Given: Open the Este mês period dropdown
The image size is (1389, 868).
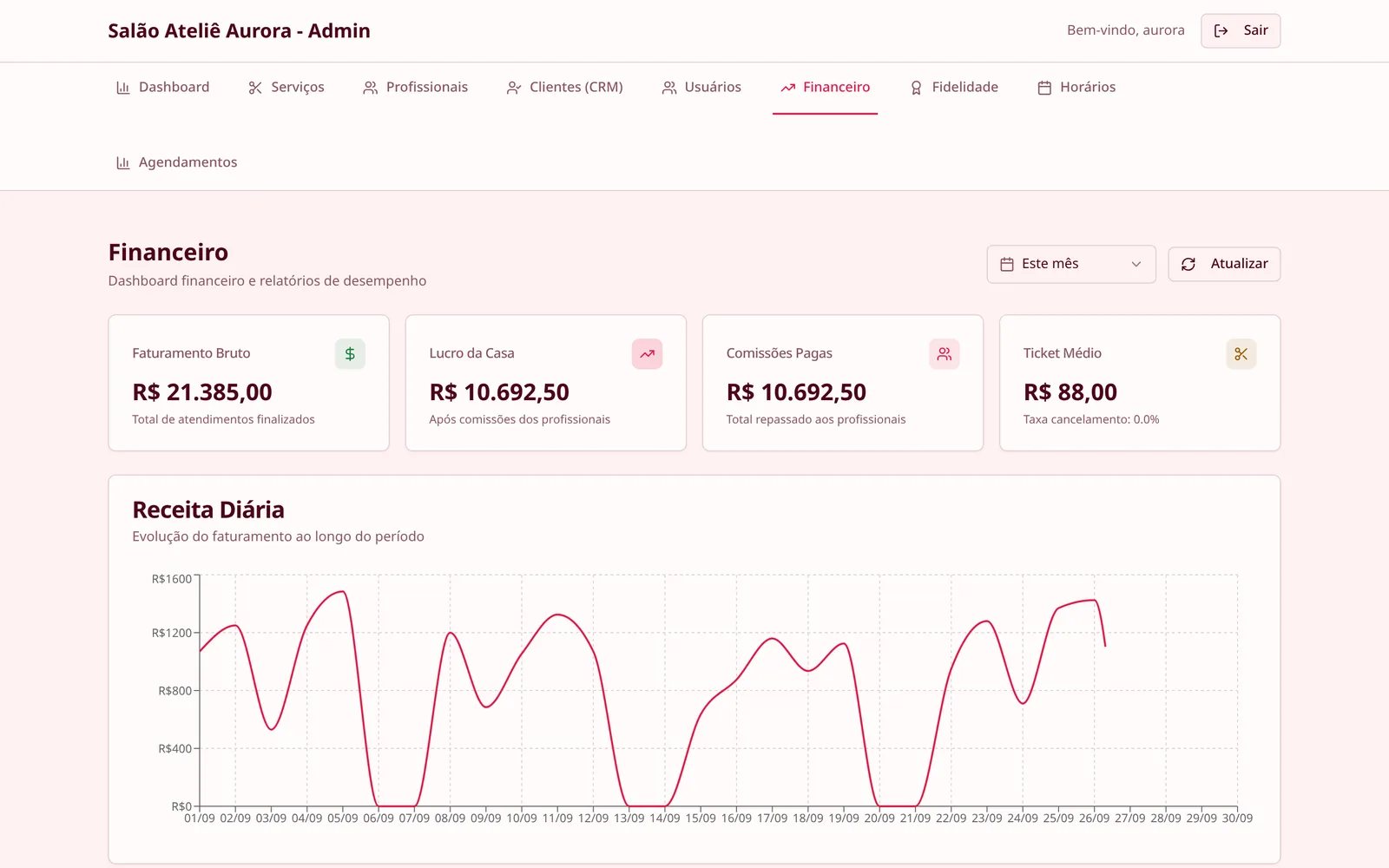Looking at the screenshot, I should tap(1071, 264).
